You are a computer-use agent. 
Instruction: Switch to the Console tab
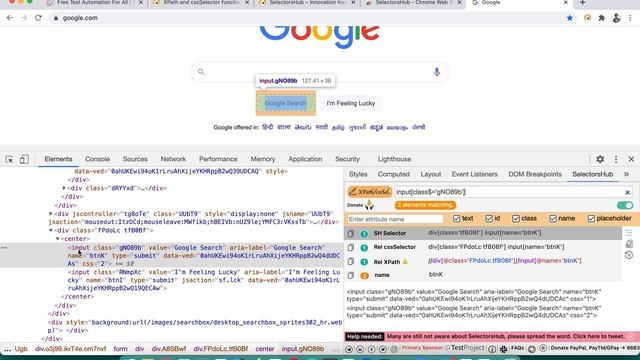coord(97,159)
